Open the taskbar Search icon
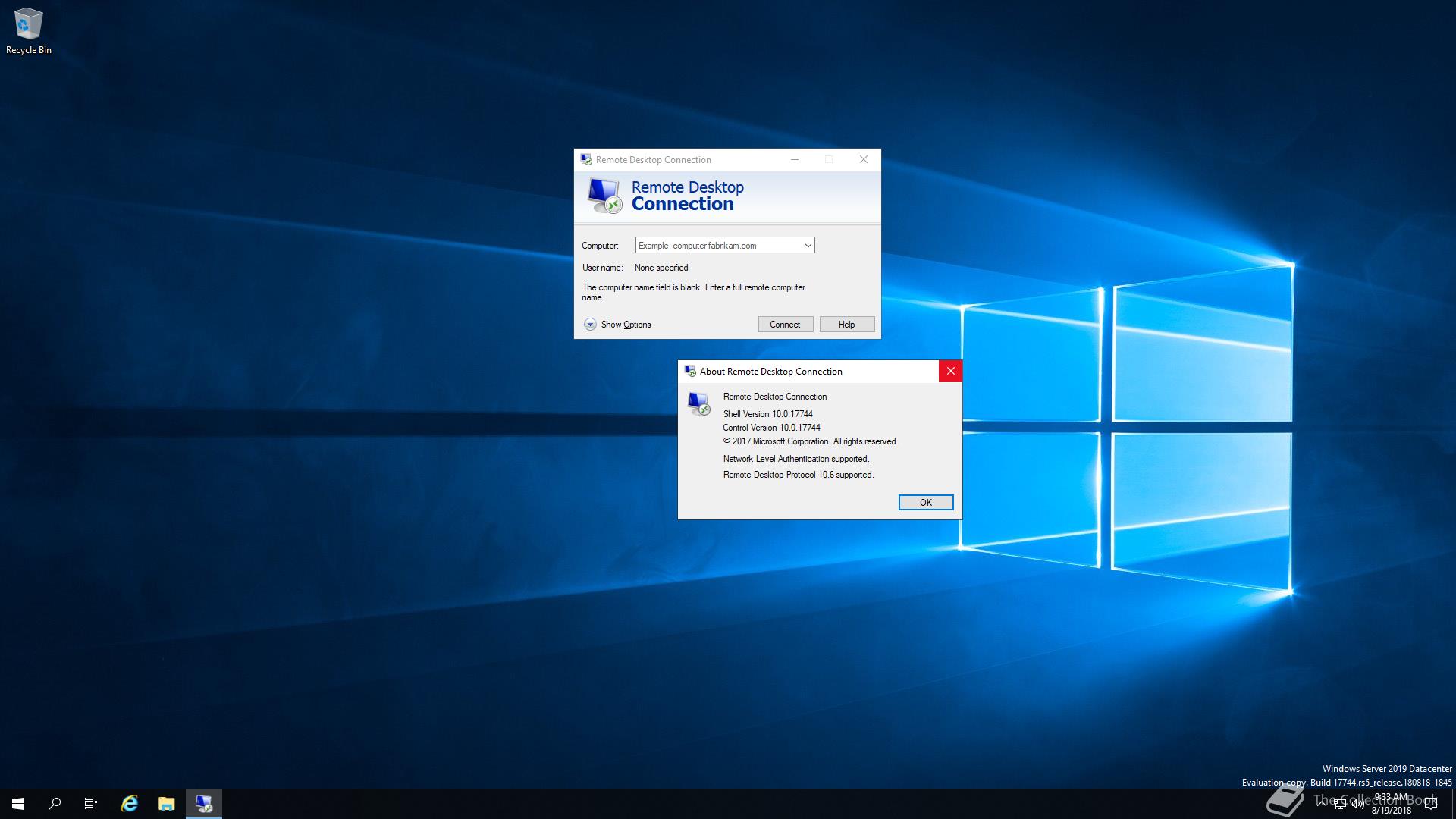This screenshot has width=1456, height=819. tap(55, 804)
